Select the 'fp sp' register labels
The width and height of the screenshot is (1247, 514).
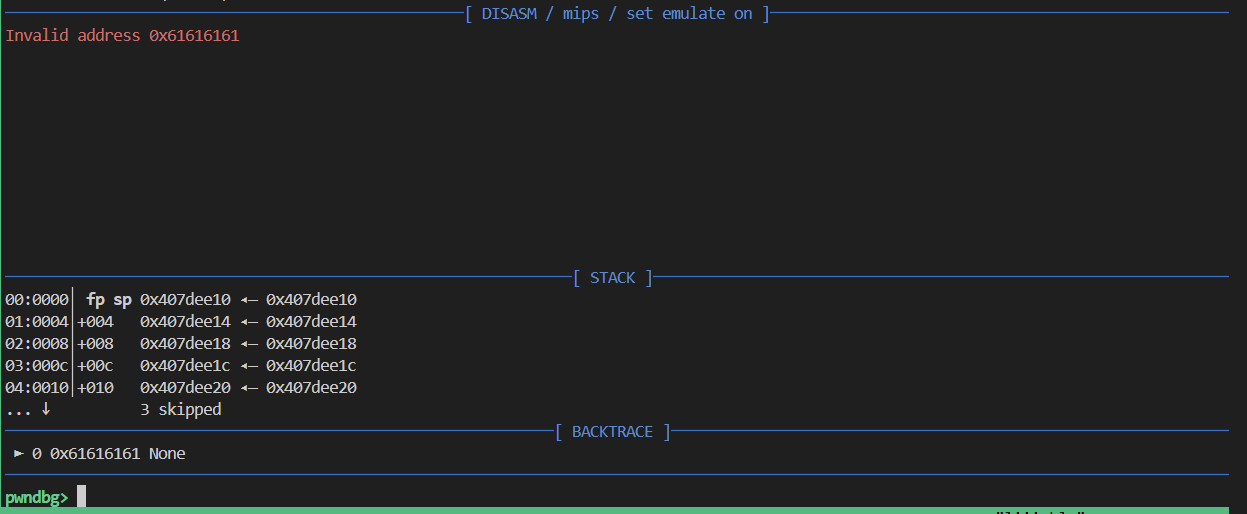(x=109, y=300)
